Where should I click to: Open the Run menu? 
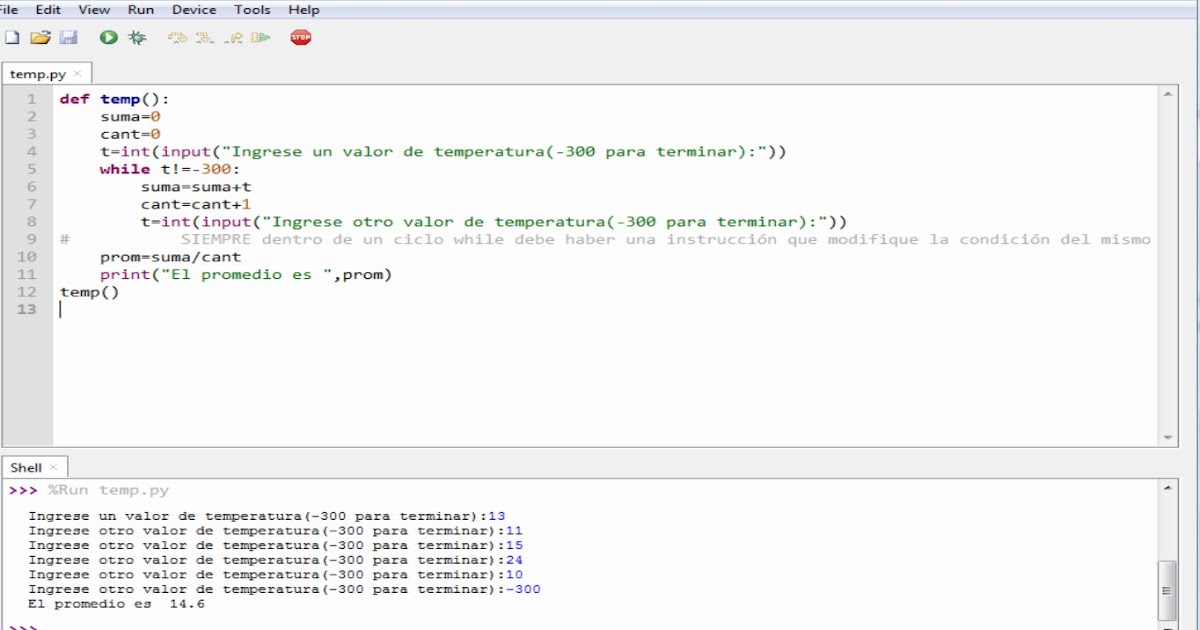(140, 9)
